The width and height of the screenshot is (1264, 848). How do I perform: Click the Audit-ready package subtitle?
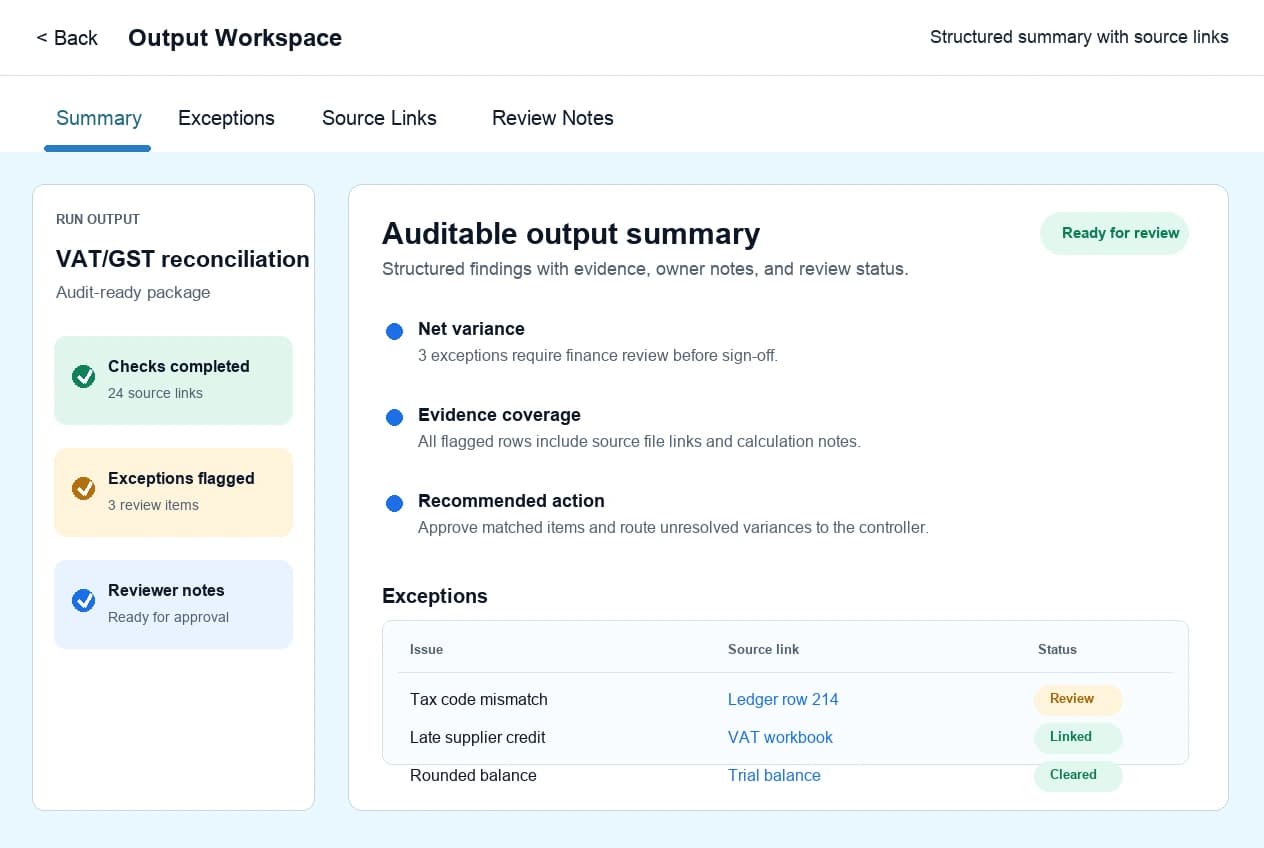click(x=133, y=293)
